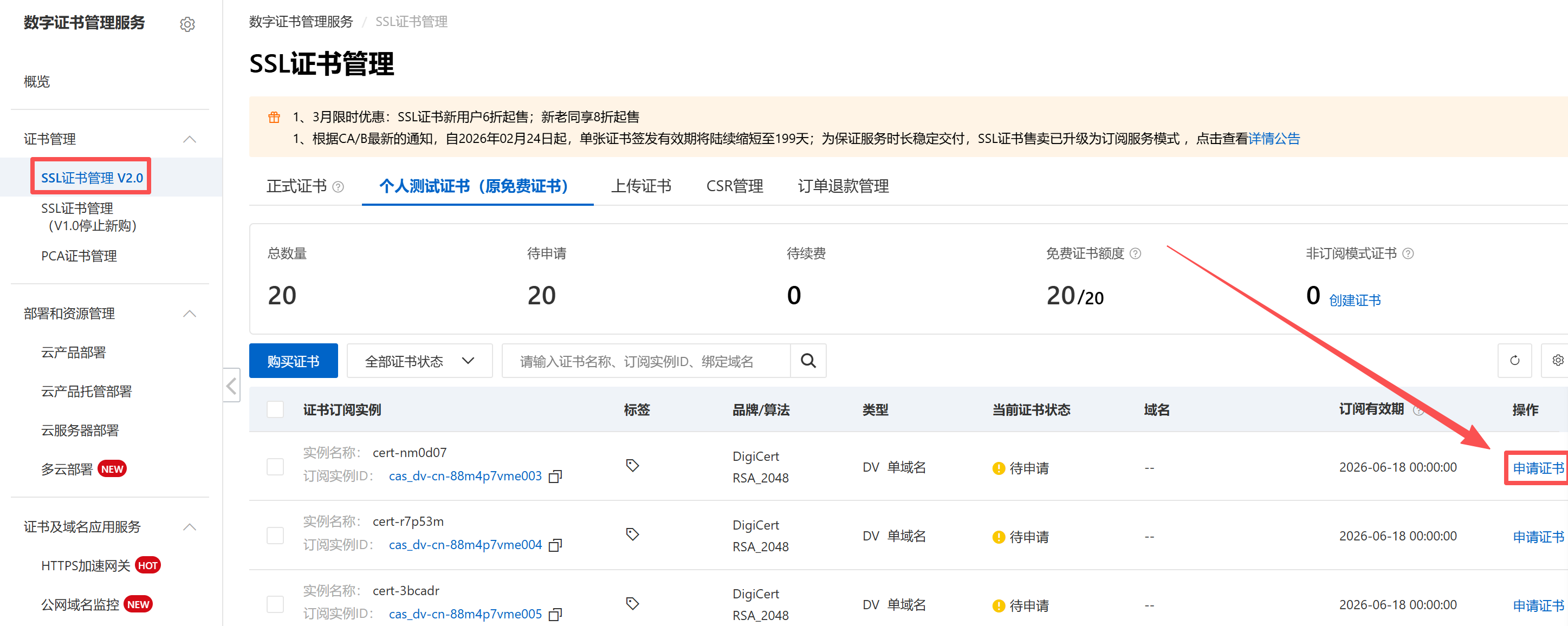Viewport: 1568px width, 626px height.
Task: Click help icon next to 正式证书 tab
Action: click(x=339, y=187)
